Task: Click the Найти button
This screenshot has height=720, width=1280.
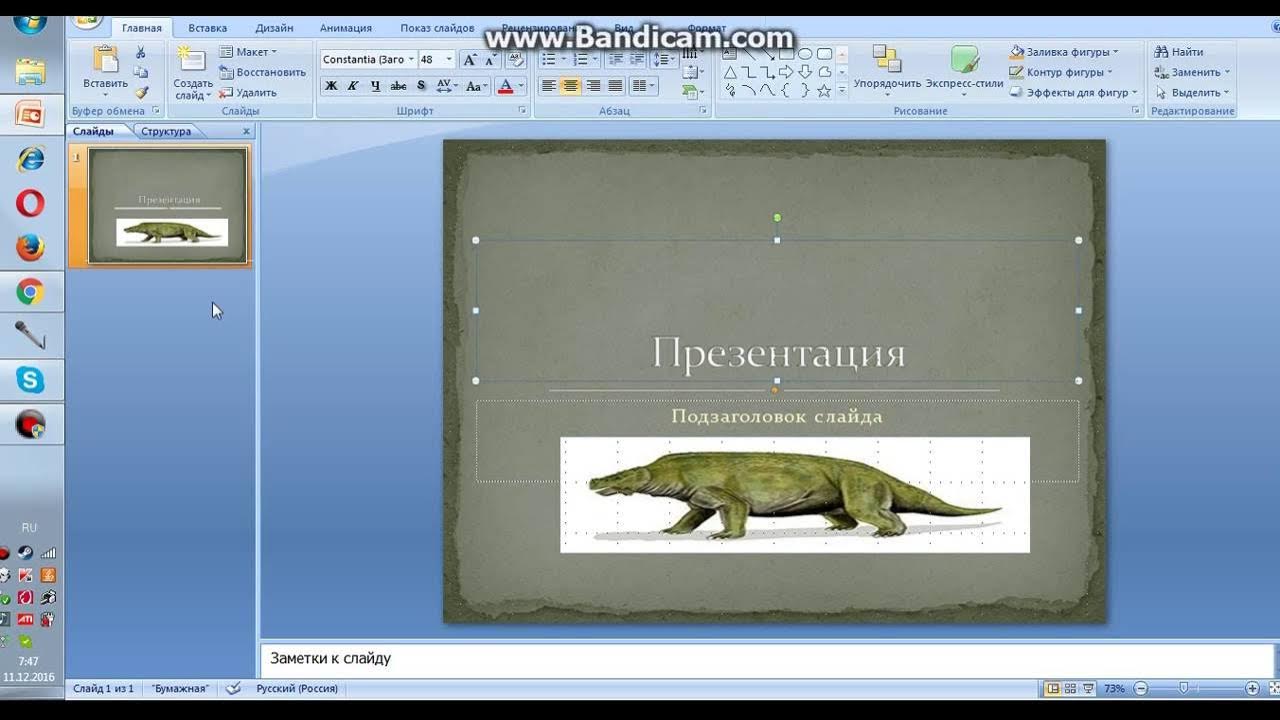Action: (1179, 52)
